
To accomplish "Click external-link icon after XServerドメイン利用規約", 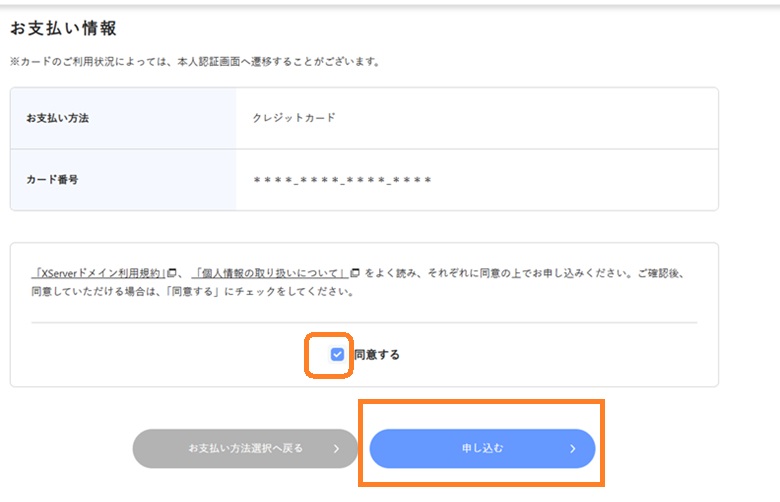I will pyautogui.click(x=172, y=273).
